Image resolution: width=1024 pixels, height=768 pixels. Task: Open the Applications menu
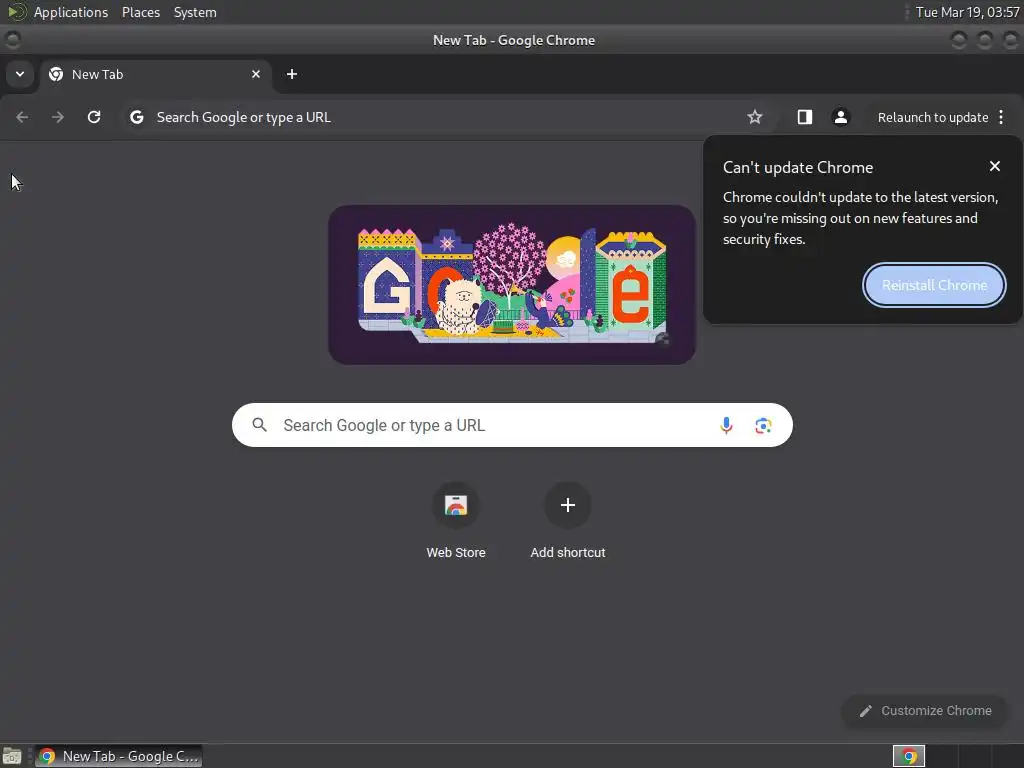click(x=71, y=12)
